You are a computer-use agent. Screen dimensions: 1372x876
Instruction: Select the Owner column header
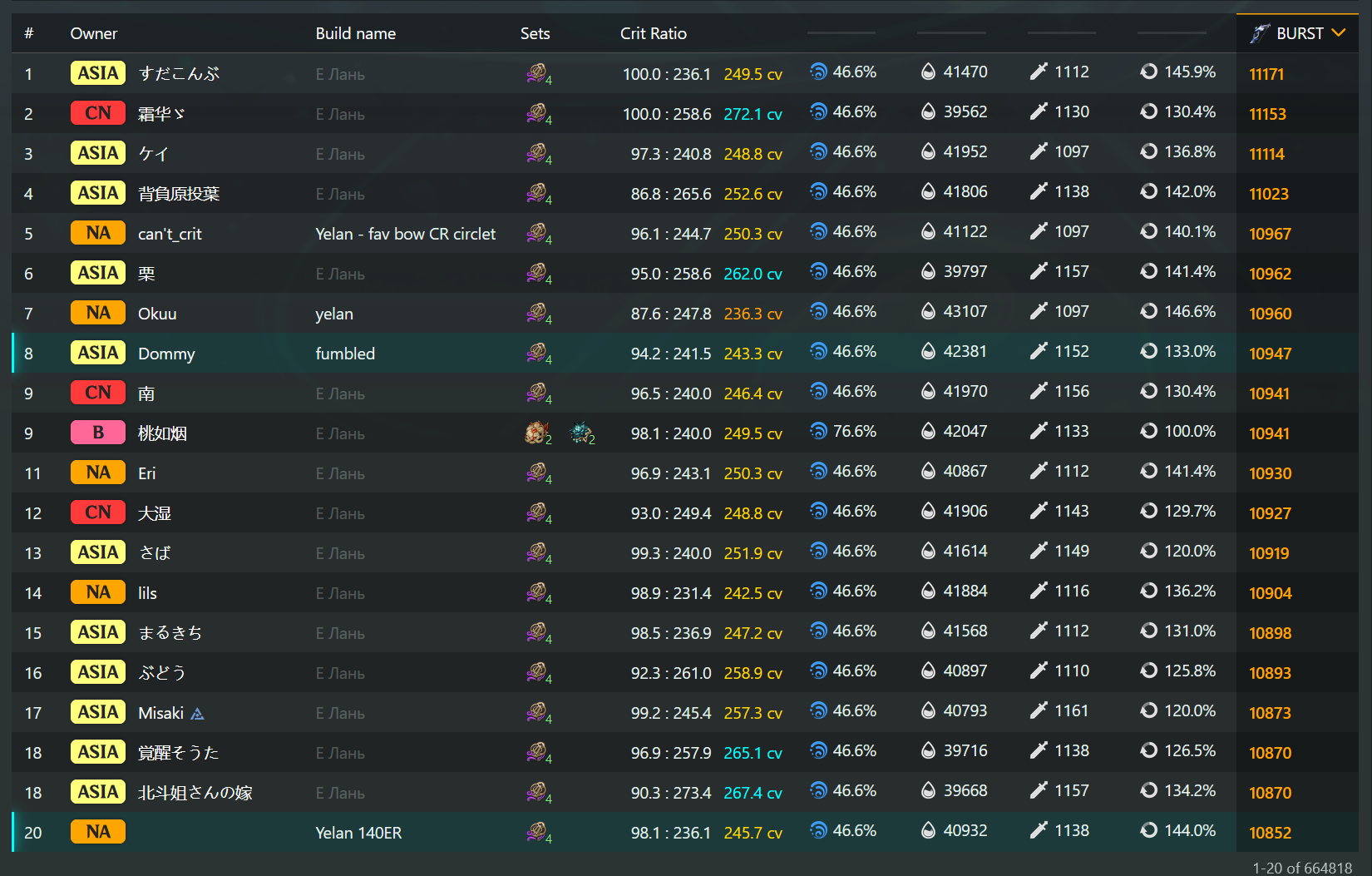click(x=93, y=33)
